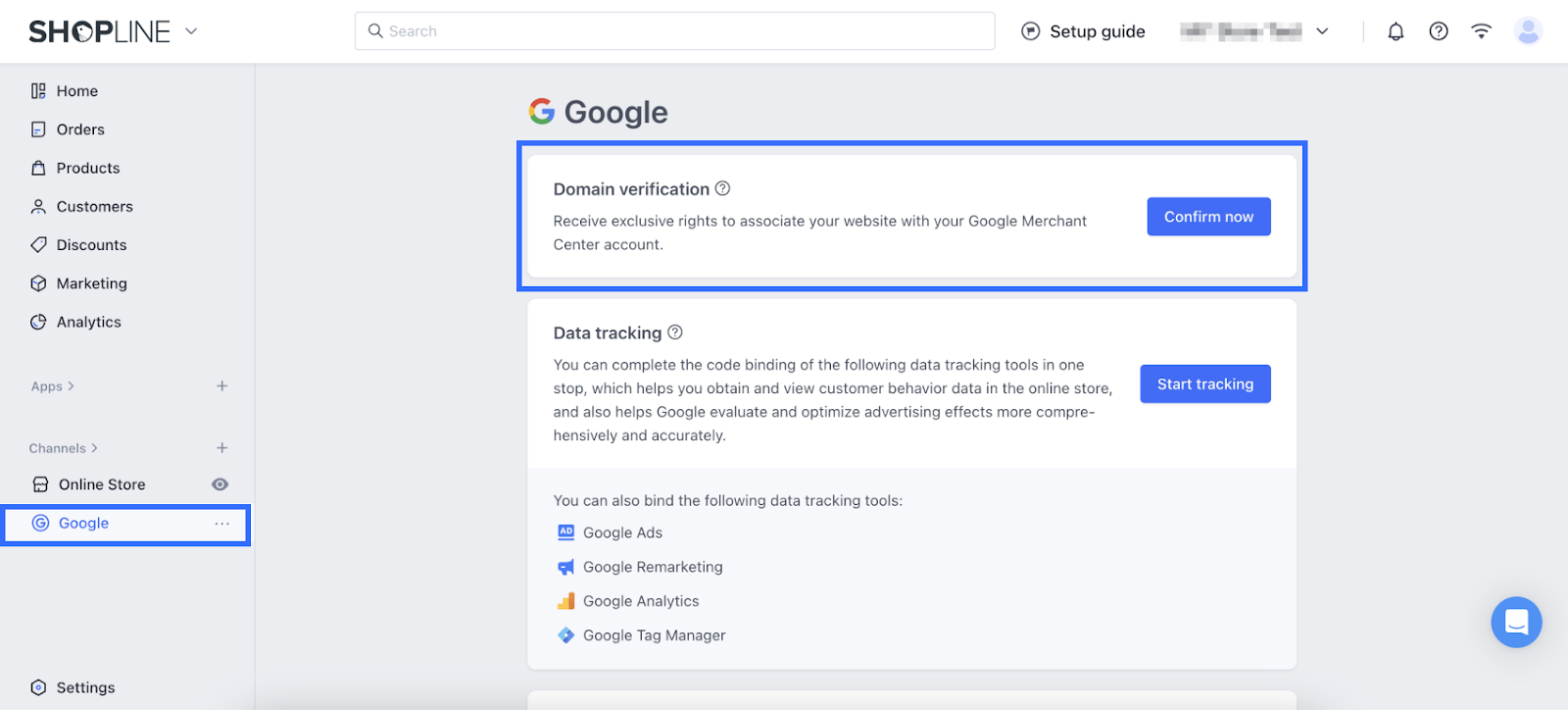Click Domain verification heading

[631, 189]
